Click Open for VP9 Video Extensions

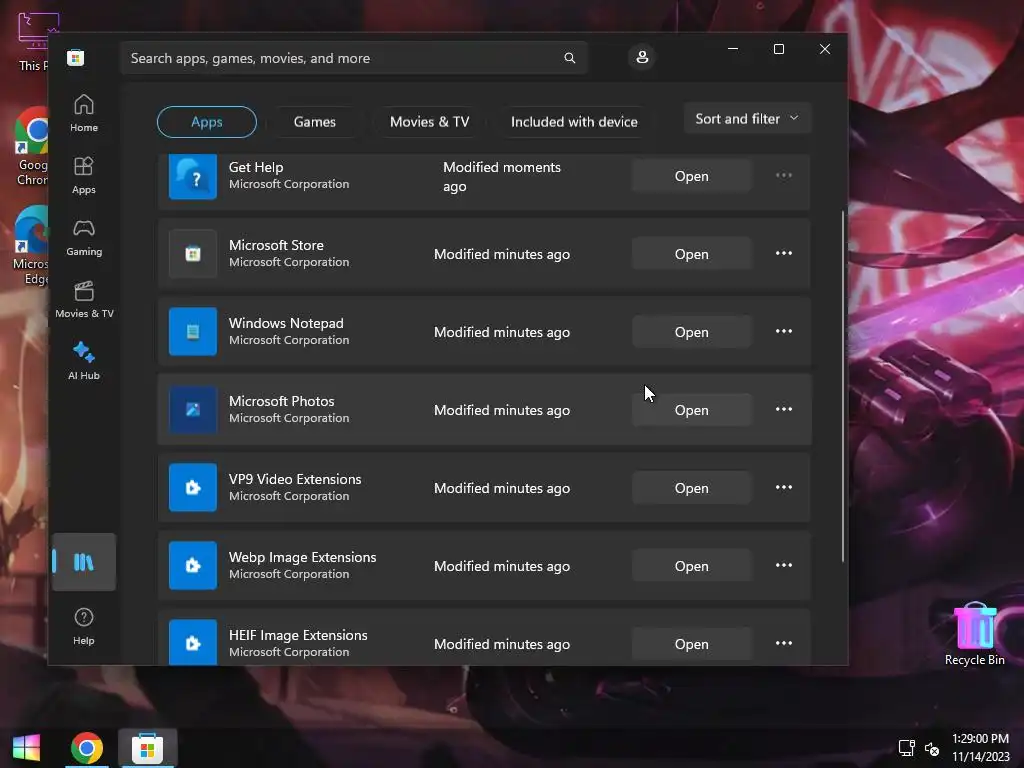click(692, 488)
